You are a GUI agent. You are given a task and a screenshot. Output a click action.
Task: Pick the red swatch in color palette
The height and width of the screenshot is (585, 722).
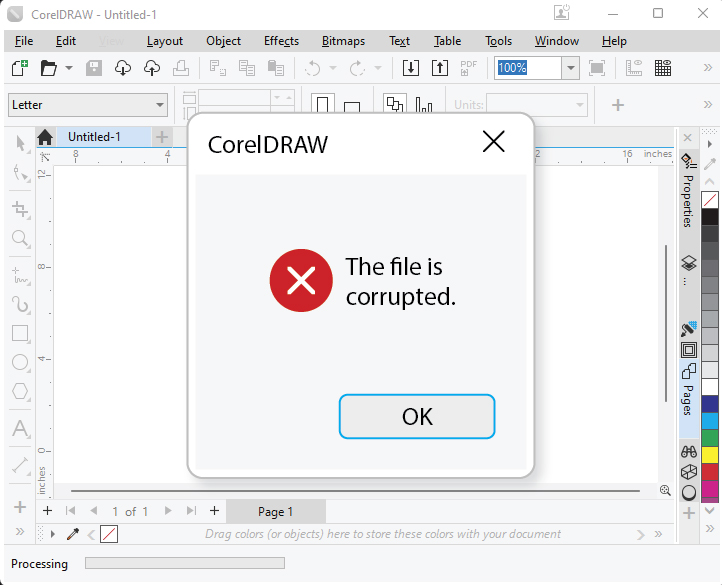710,472
